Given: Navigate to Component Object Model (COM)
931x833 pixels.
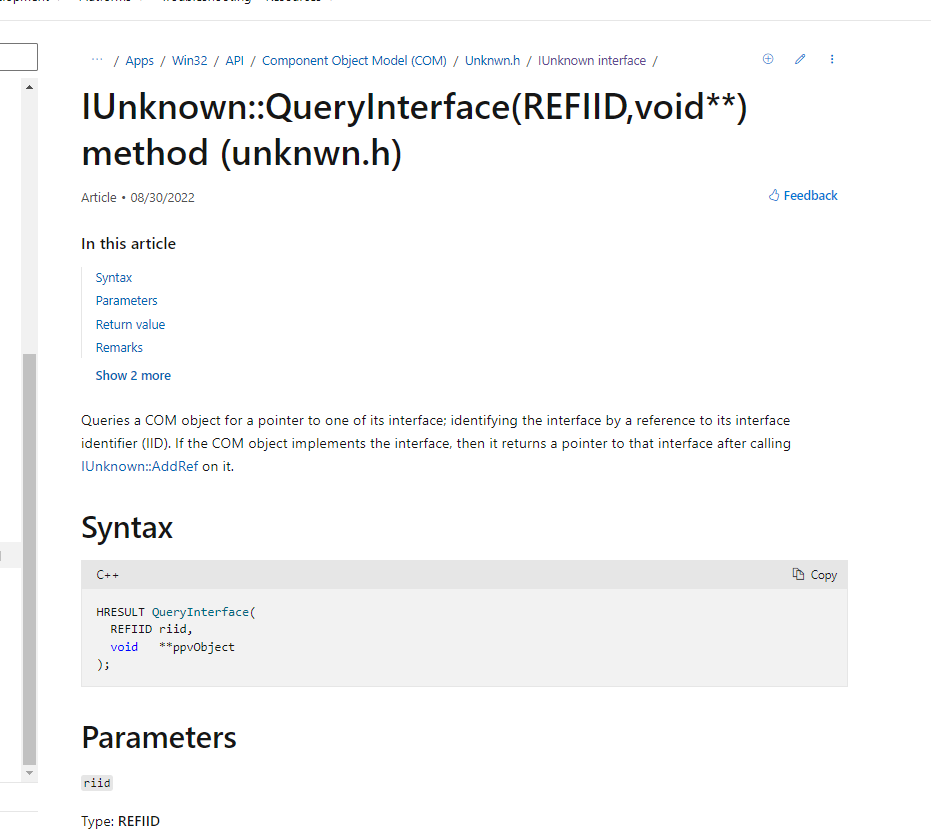Looking at the screenshot, I should click(354, 61).
